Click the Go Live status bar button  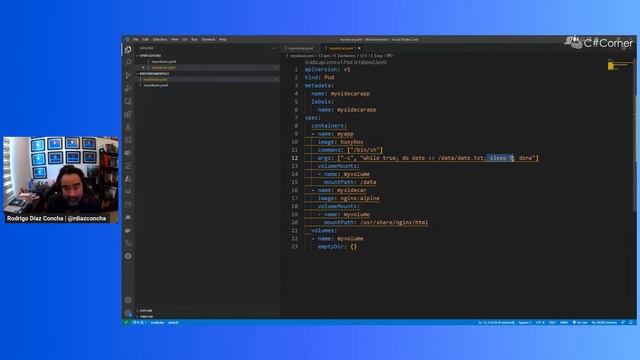[580, 322]
